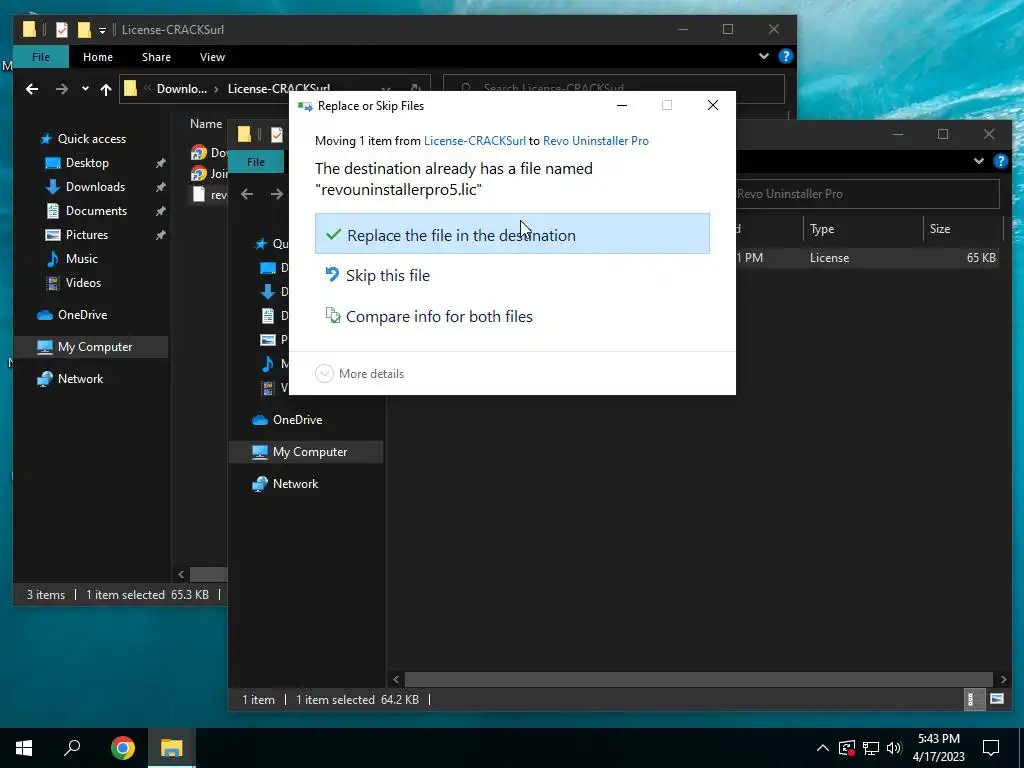The width and height of the screenshot is (1024, 768).
Task: Select Network in License-CRACKSurl sidebar
Action: point(80,379)
